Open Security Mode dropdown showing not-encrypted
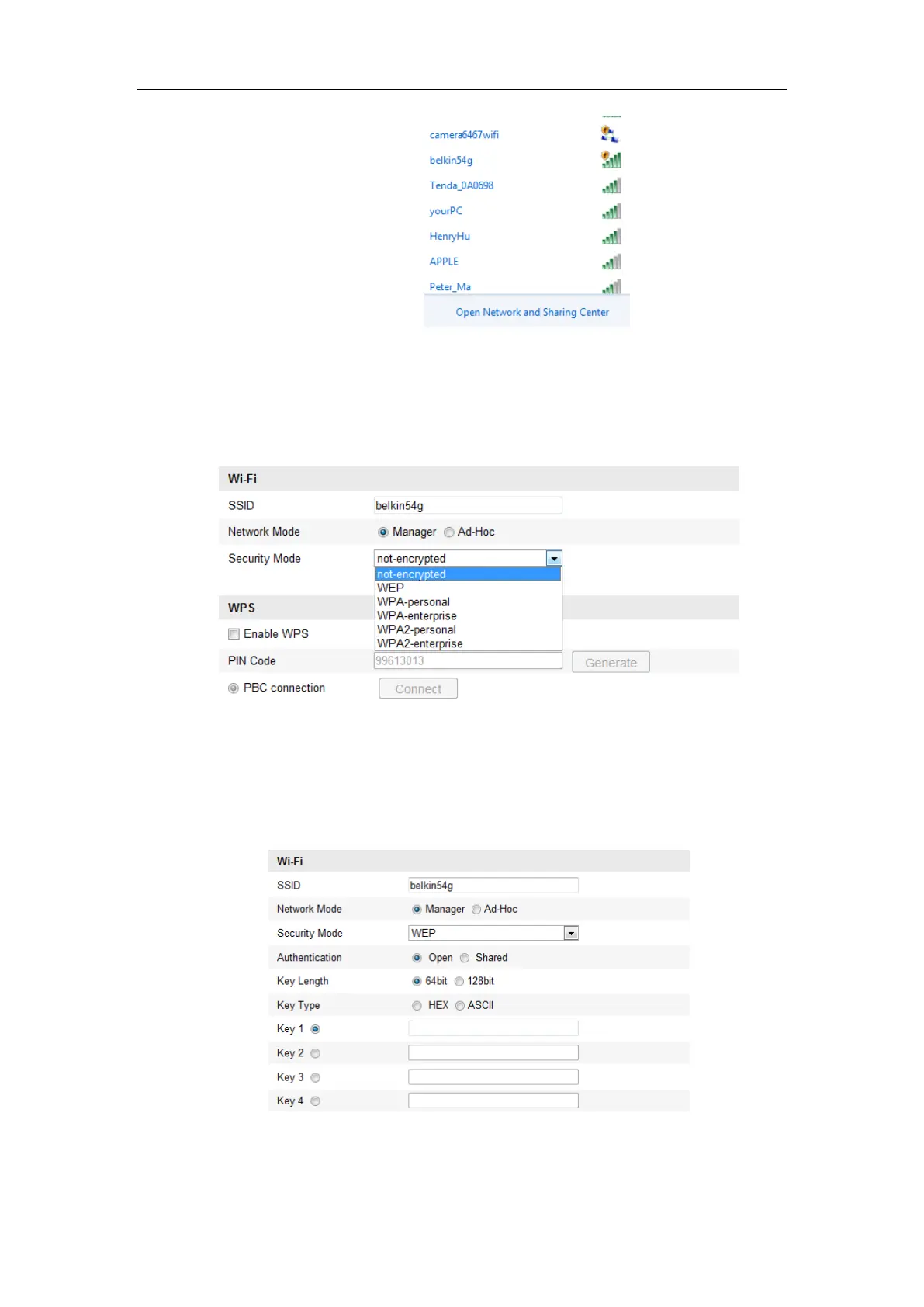Screen dimensions: 924x1307 coord(468,558)
